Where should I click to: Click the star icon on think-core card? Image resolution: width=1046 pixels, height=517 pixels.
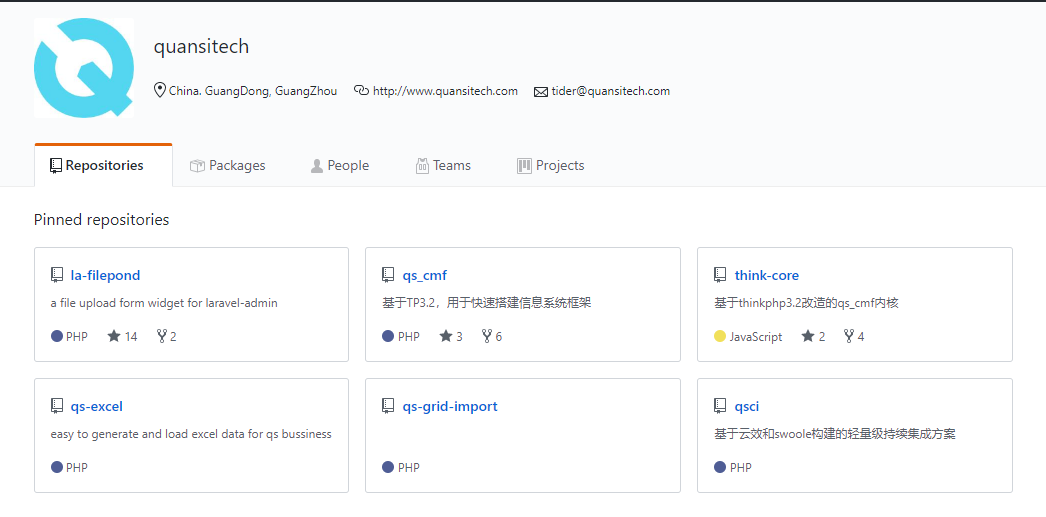807,337
